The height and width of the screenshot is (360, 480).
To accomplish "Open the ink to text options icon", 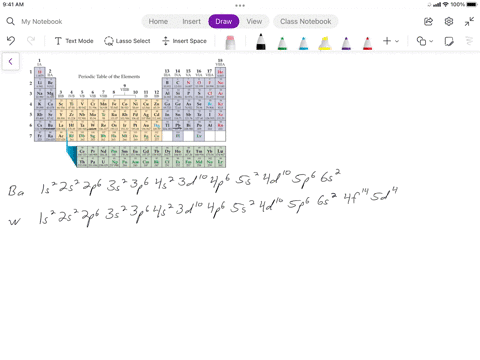I will 469,41.
